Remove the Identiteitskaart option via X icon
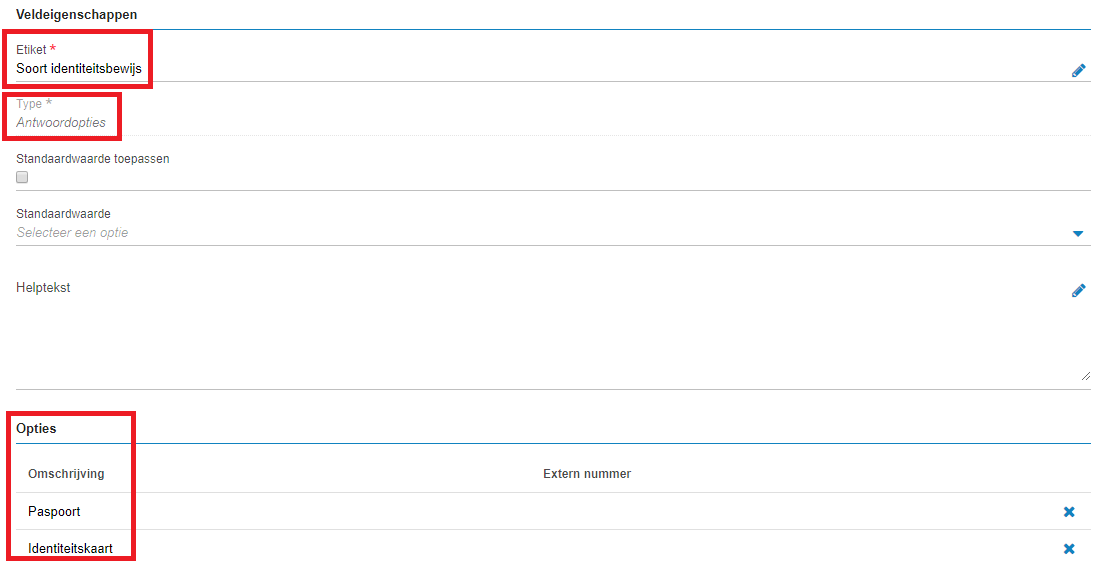 [1069, 548]
